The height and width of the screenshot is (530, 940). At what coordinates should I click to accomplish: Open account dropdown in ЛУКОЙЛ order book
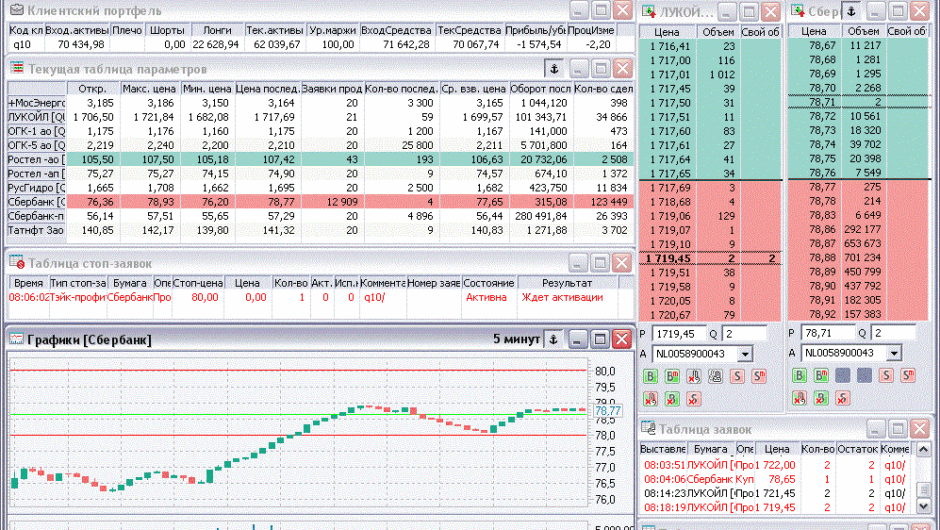(744, 353)
